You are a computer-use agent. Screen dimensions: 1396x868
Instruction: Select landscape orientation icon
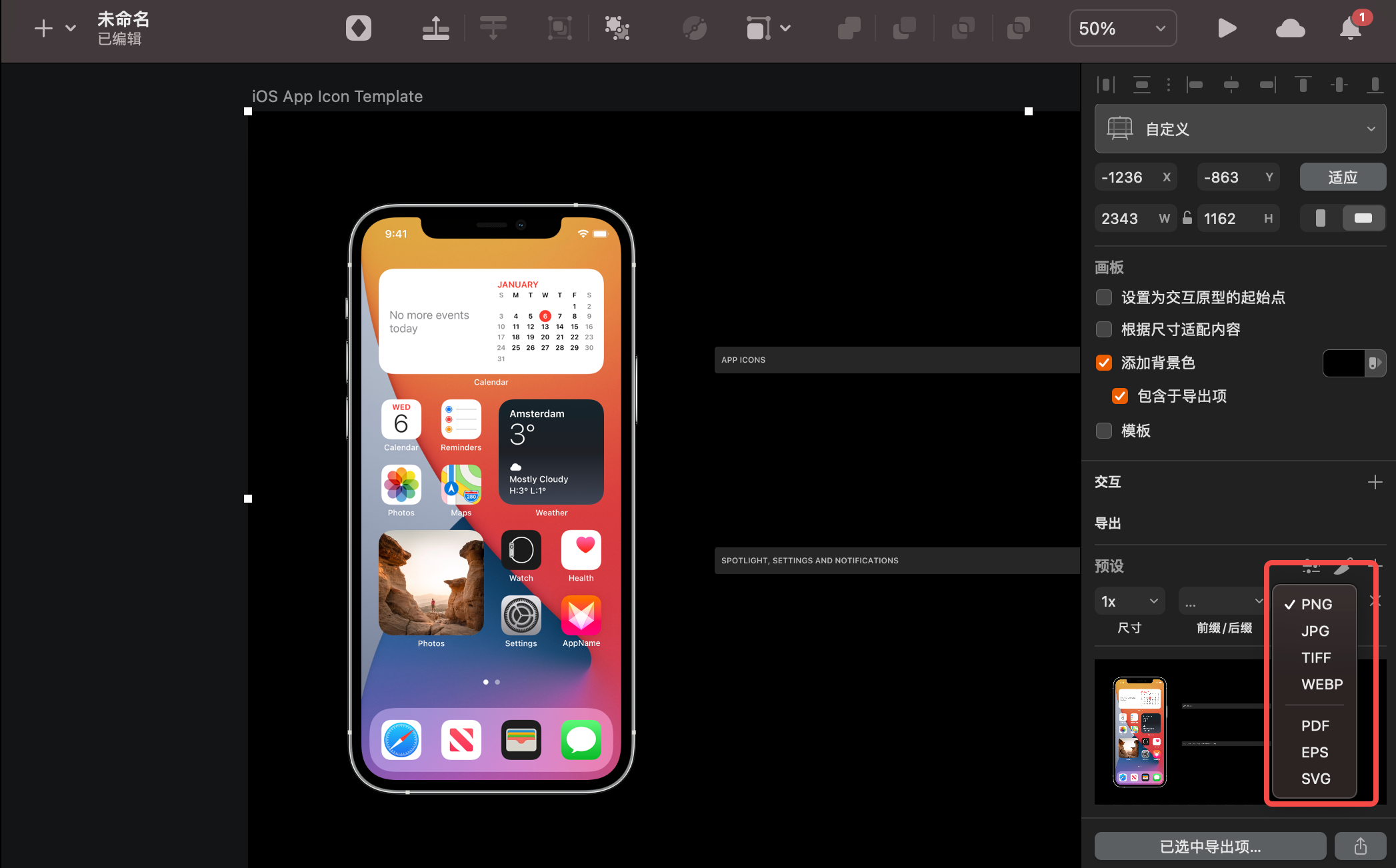[1363, 218]
